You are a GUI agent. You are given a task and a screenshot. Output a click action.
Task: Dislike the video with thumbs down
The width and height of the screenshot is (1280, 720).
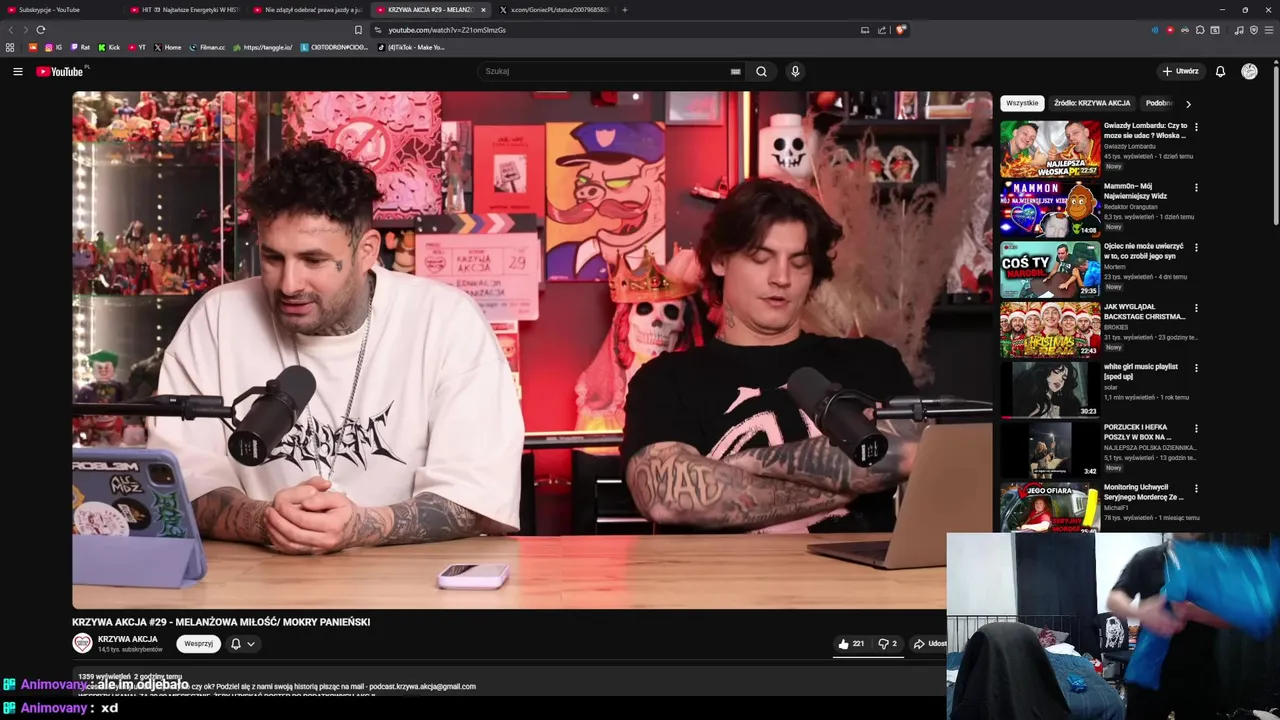pyautogui.click(x=888, y=644)
